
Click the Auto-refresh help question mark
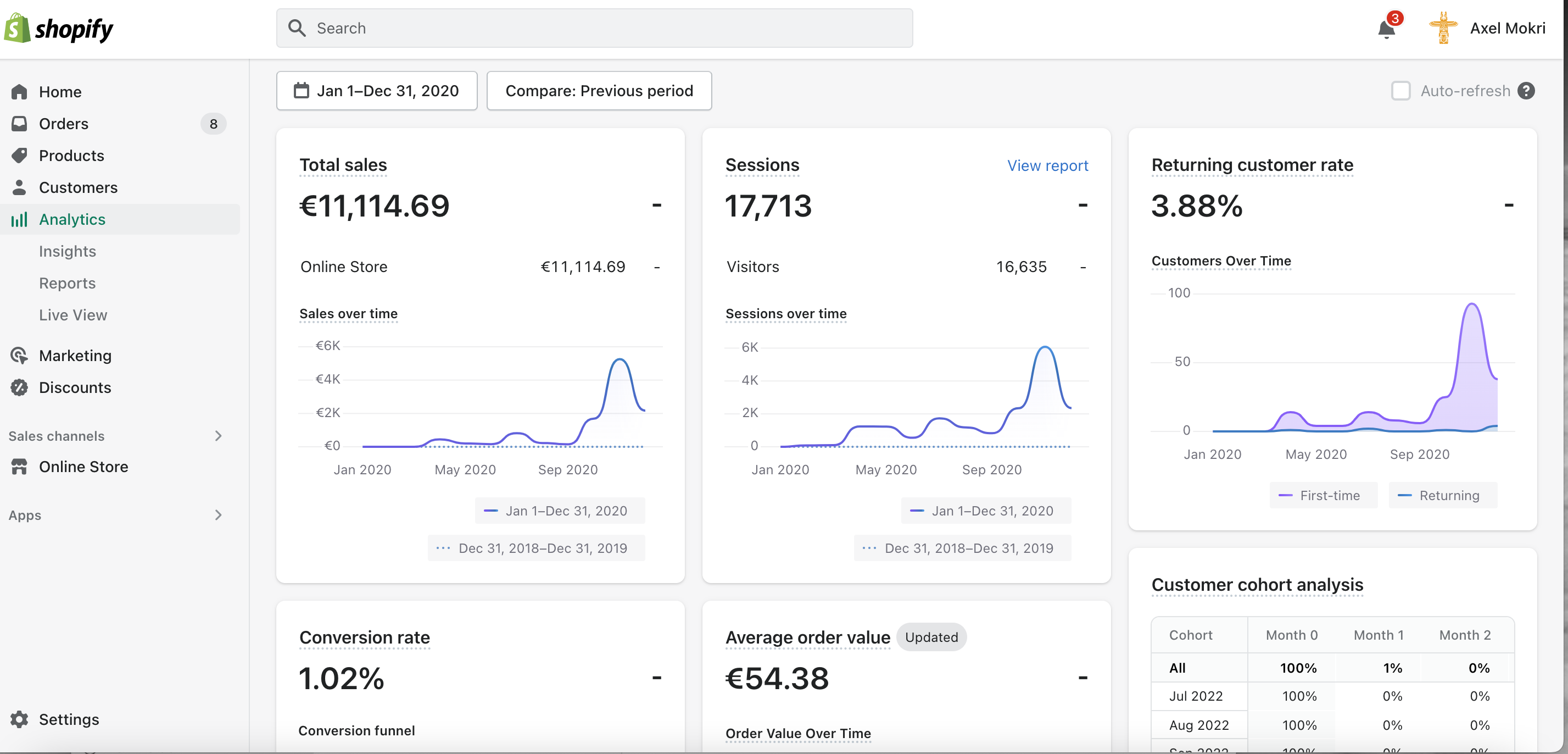(x=1526, y=91)
